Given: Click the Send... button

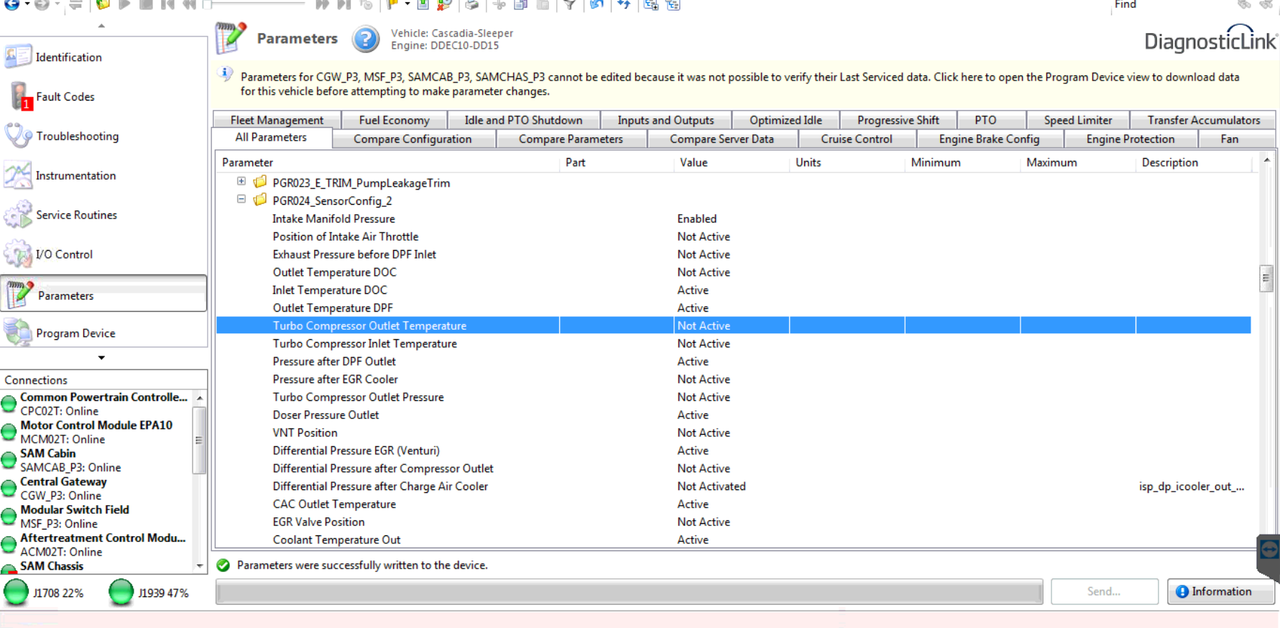Looking at the screenshot, I should (1104, 592).
